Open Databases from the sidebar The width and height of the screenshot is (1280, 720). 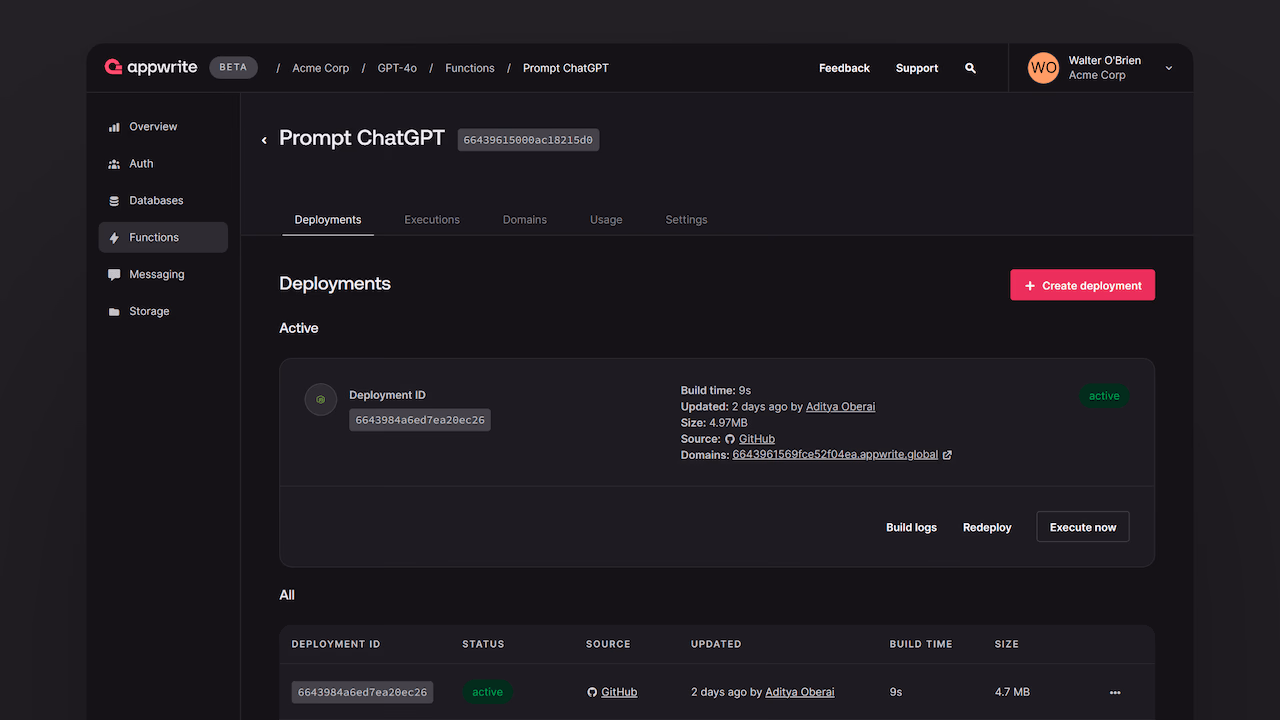coord(163,201)
